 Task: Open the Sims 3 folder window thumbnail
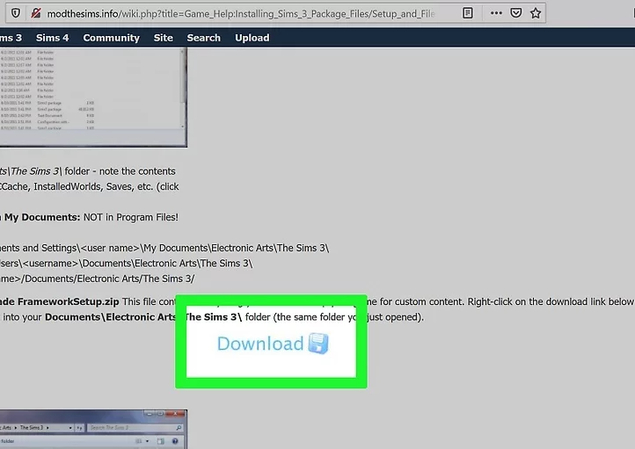pos(93,429)
